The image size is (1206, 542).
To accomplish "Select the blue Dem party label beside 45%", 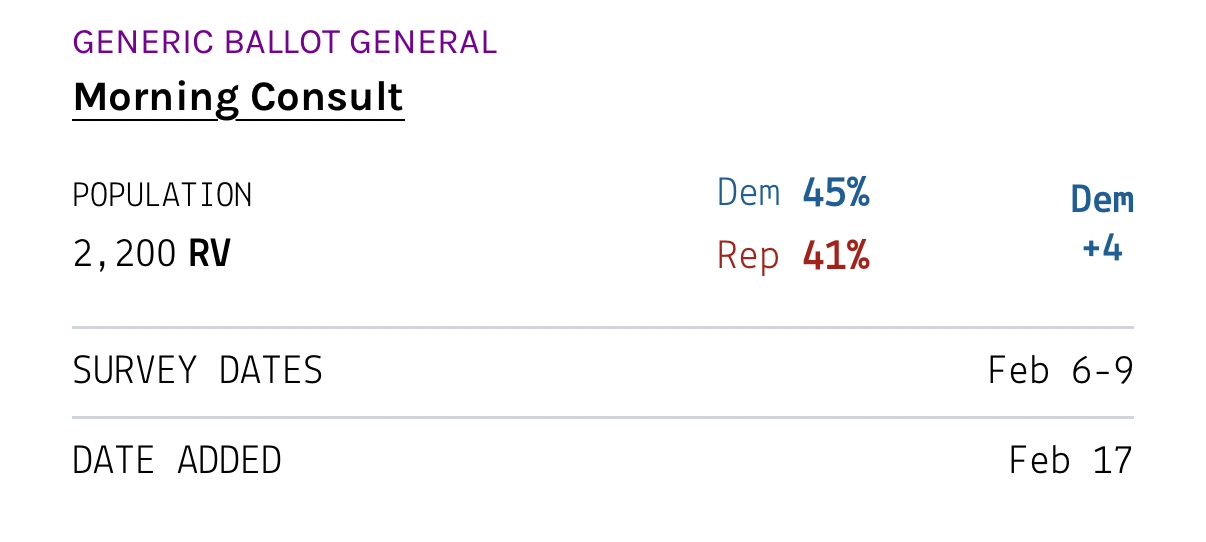I will coord(748,193).
